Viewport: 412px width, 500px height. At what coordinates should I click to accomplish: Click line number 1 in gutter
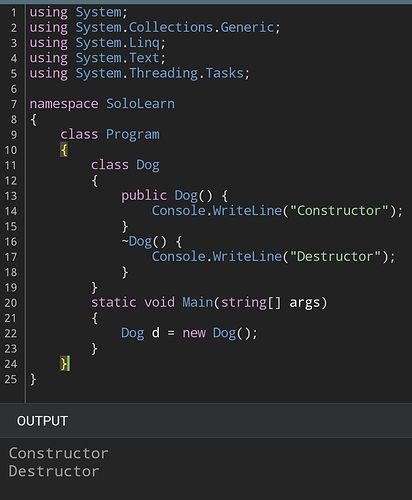(14, 13)
